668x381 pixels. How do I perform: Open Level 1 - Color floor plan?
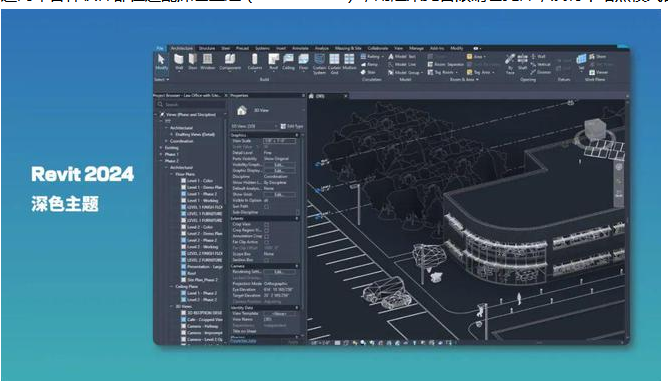click(200, 181)
